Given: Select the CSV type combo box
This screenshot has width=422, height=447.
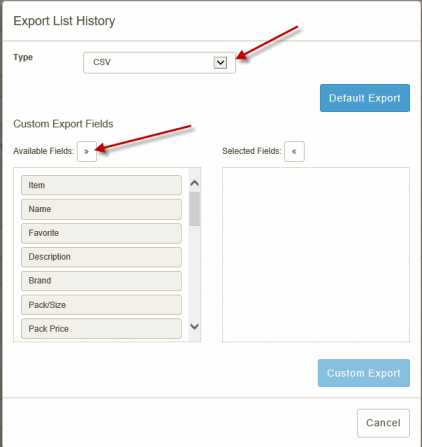Looking at the screenshot, I should [159, 63].
